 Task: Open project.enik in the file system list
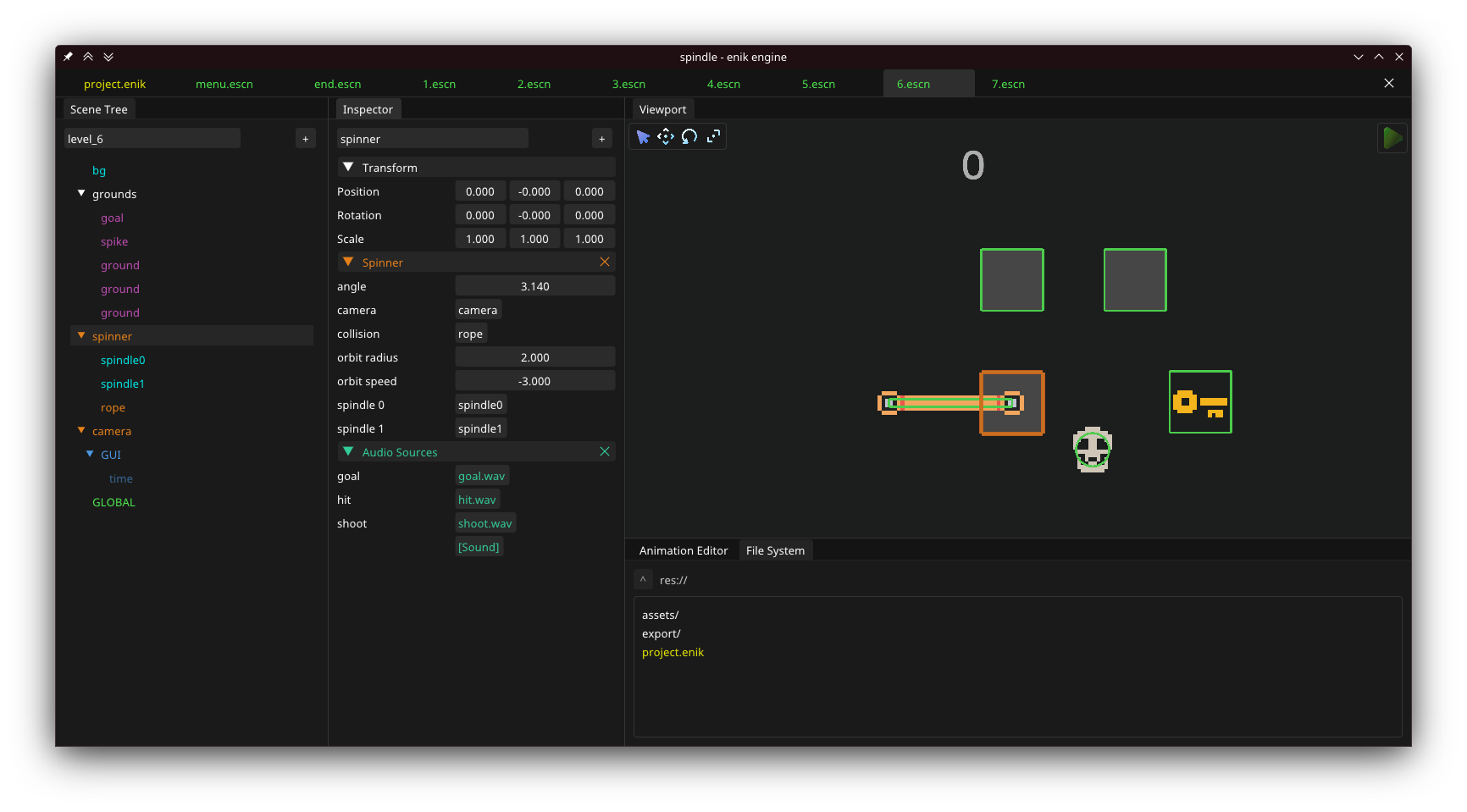tap(673, 653)
